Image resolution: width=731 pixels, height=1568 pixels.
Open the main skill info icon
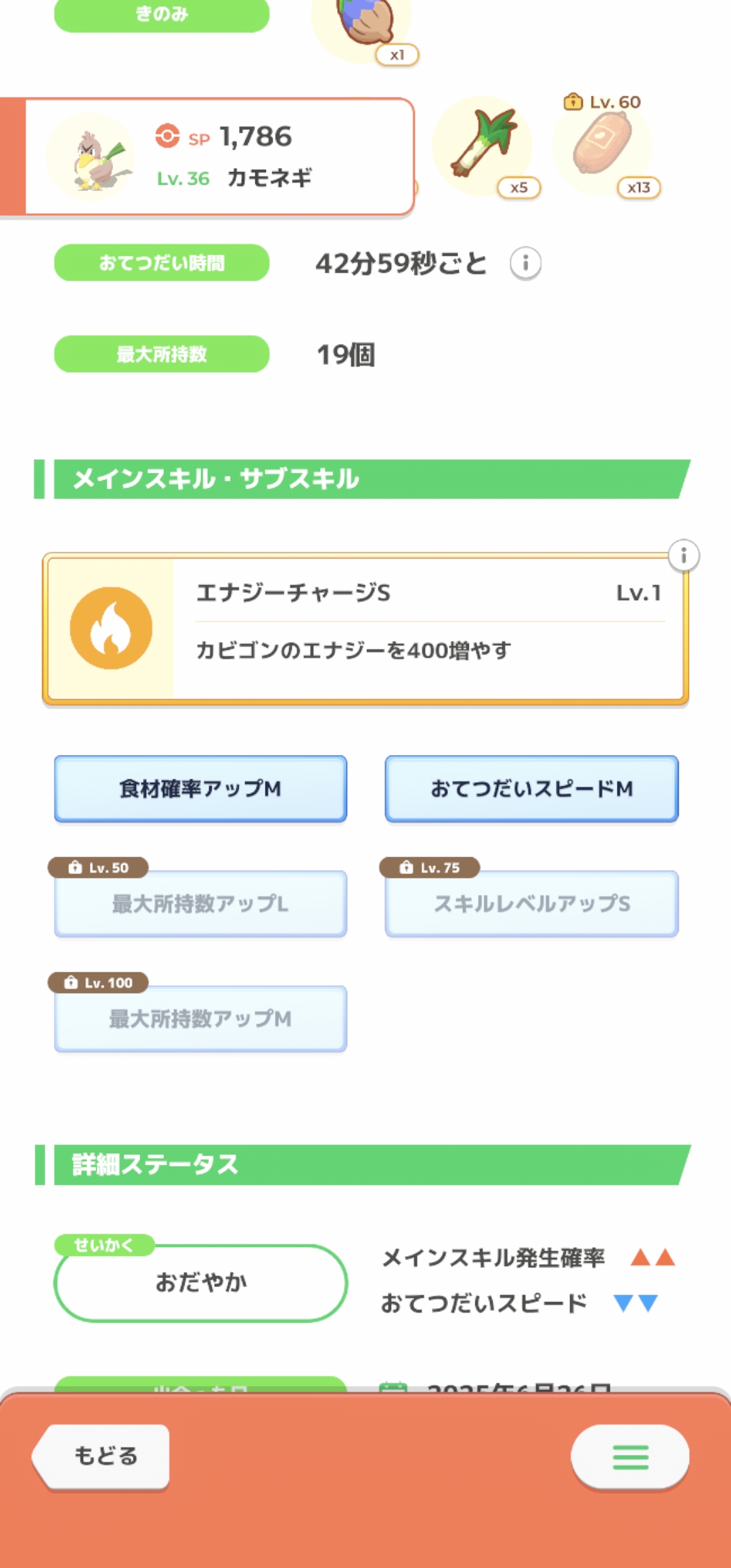click(684, 556)
